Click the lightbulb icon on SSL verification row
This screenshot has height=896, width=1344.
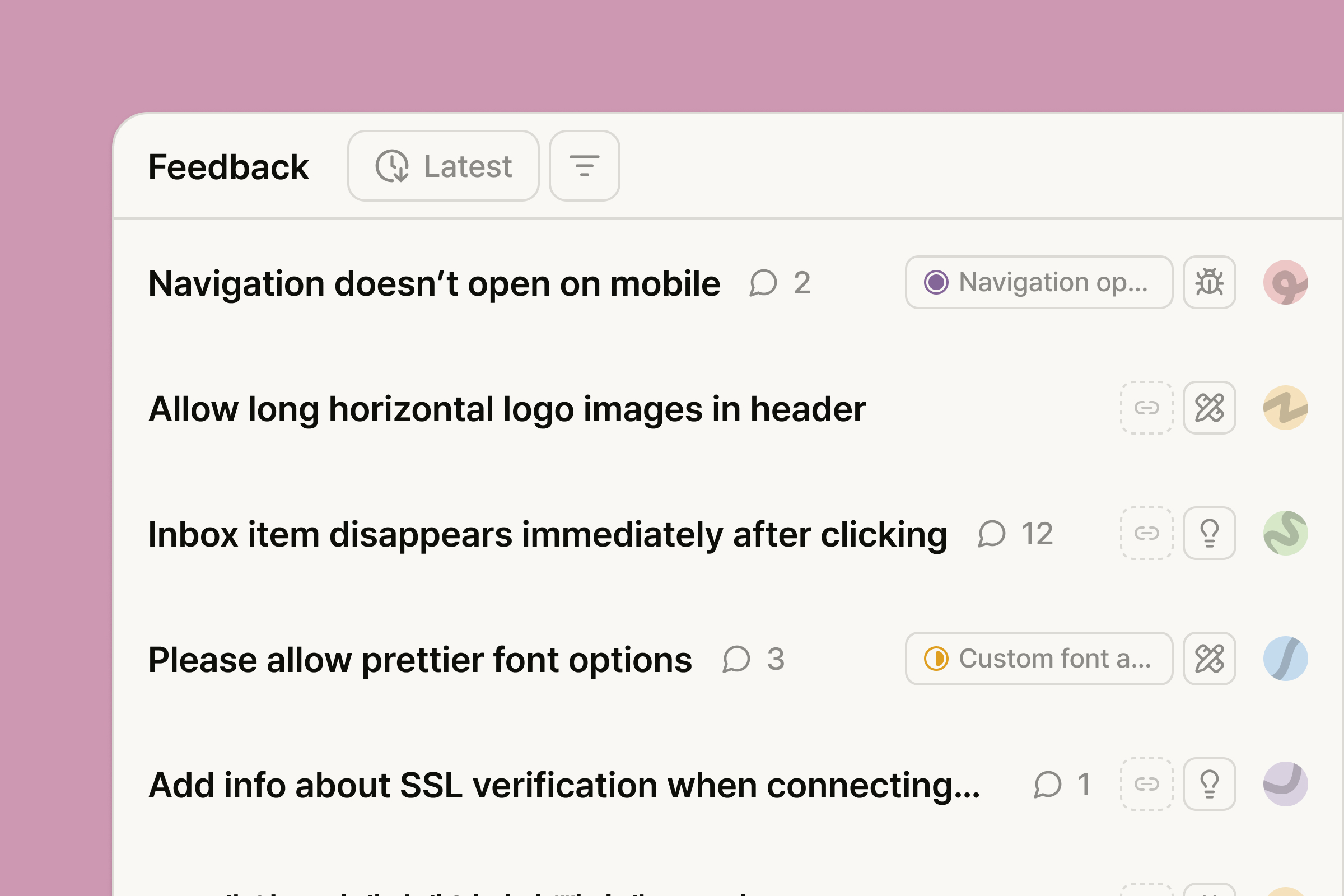click(1209, 784)
